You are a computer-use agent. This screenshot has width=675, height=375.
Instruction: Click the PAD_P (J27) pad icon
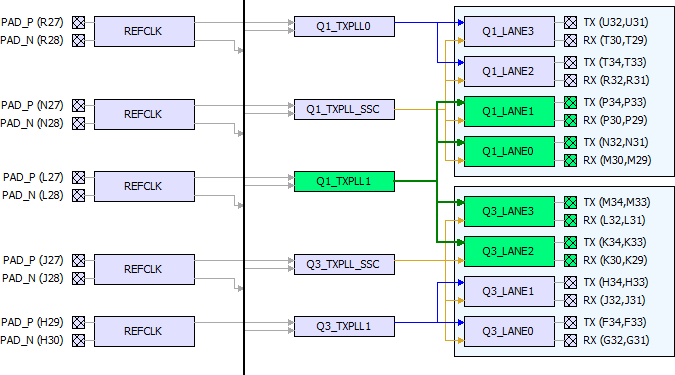78,260
